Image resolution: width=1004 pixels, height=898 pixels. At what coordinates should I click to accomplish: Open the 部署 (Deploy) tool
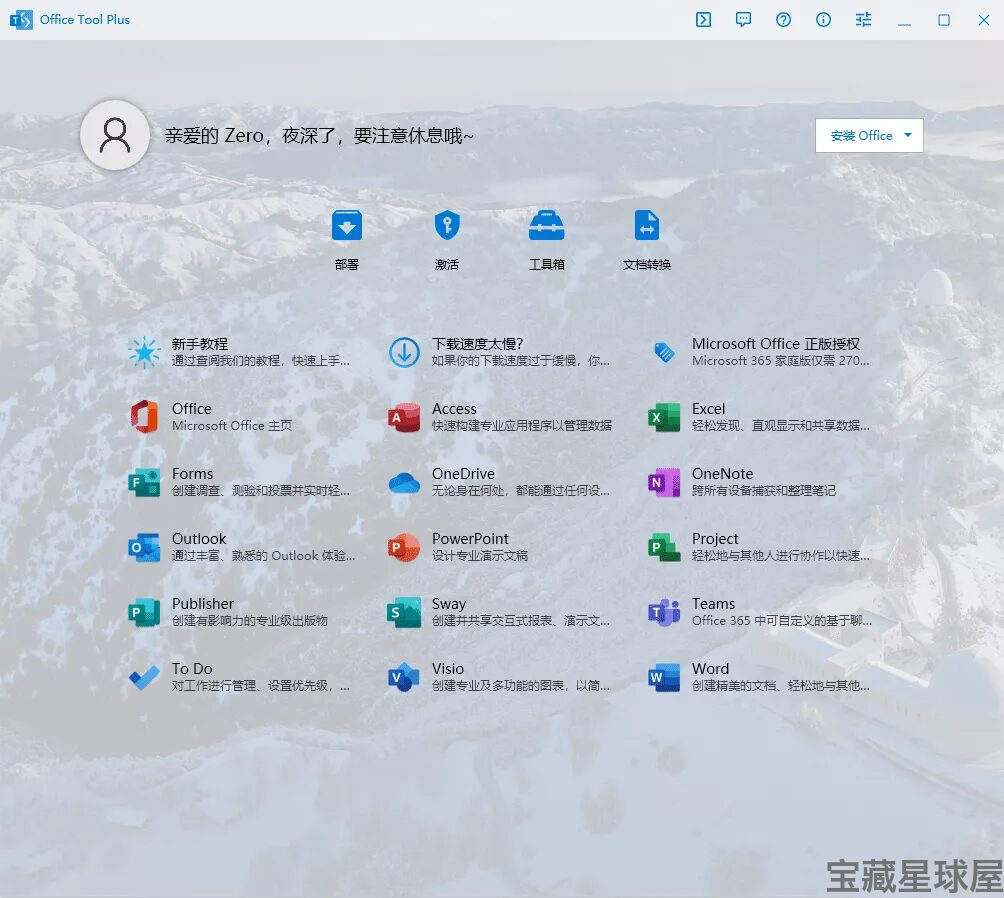pos(346,225)
